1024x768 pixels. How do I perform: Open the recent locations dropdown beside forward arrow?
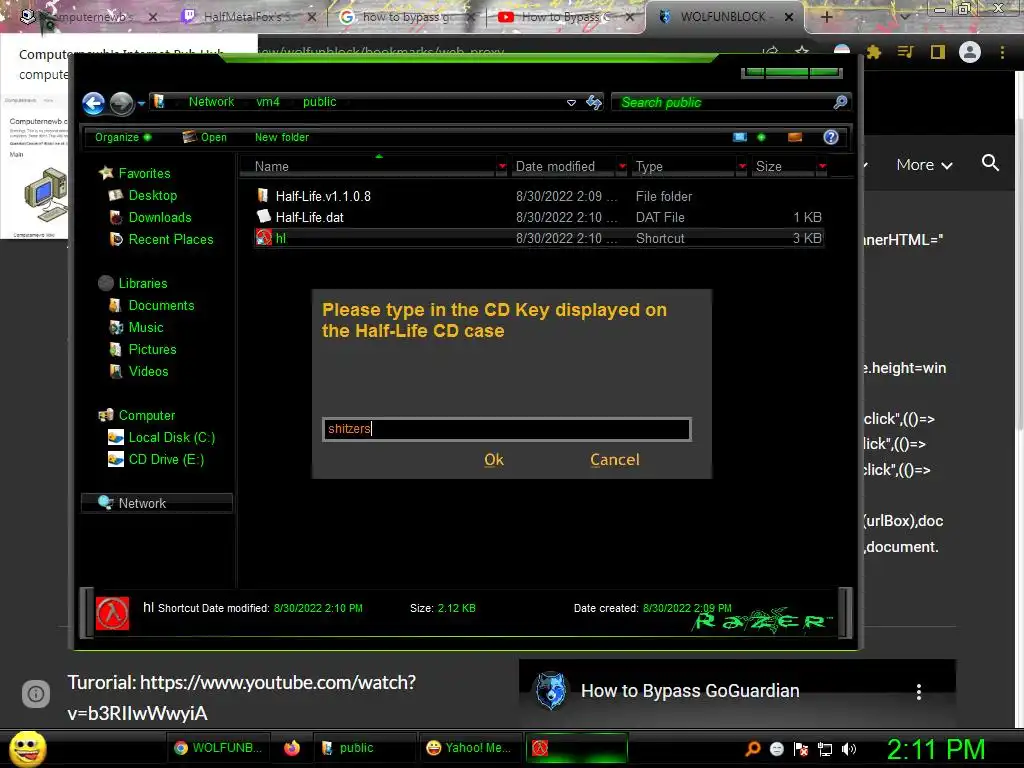(141, 103)
